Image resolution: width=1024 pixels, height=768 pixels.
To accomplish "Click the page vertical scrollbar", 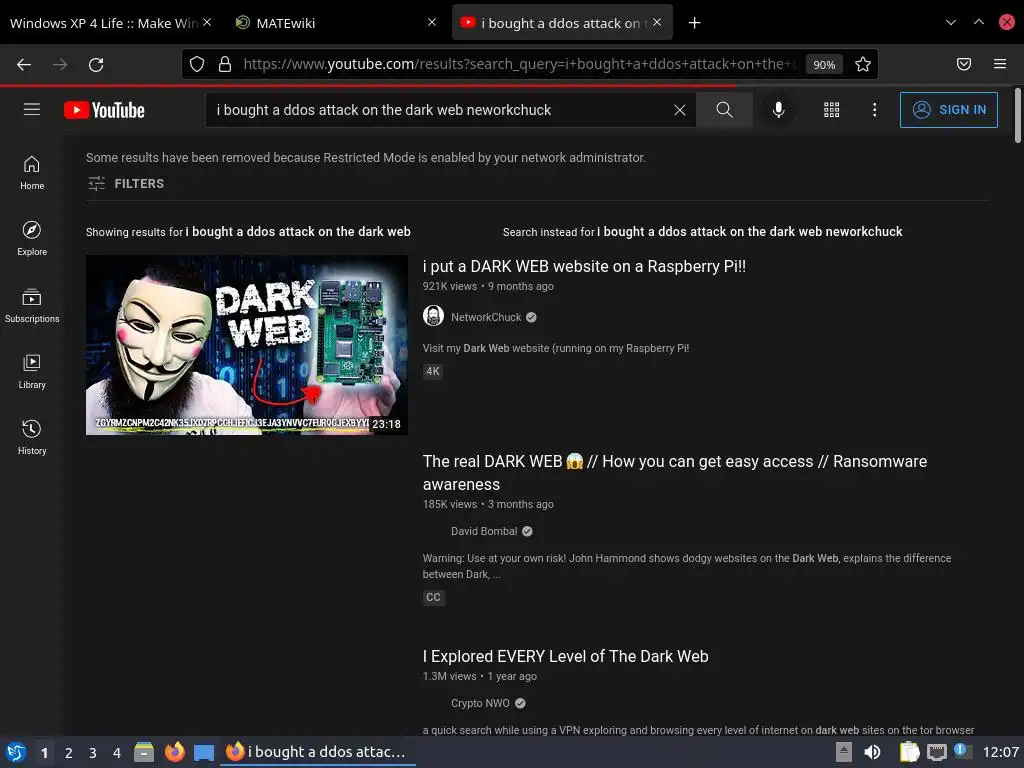I will 1017,116.
